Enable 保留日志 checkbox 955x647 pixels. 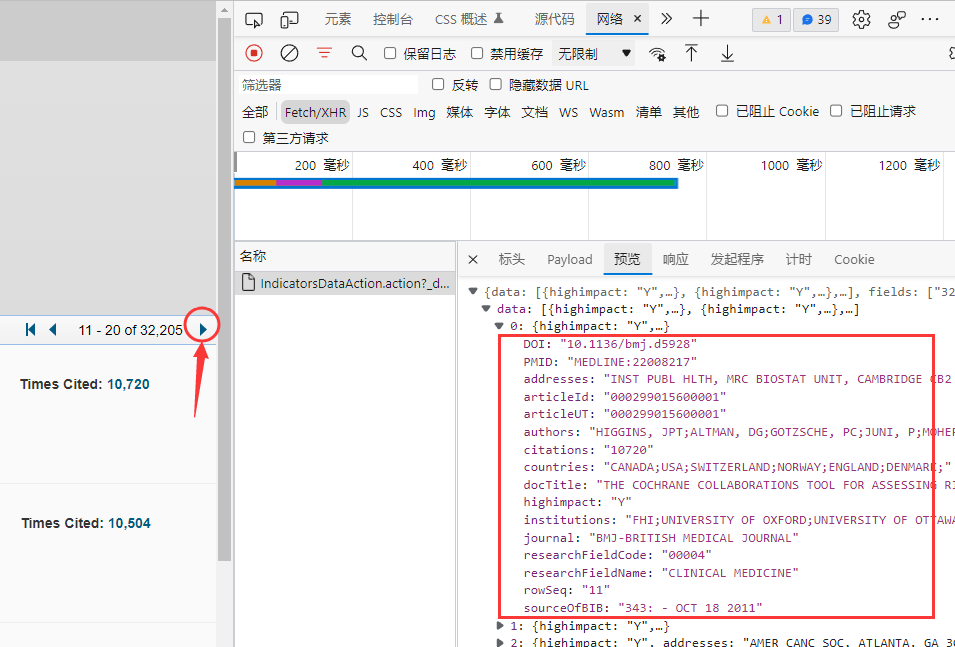click(390, 54)
